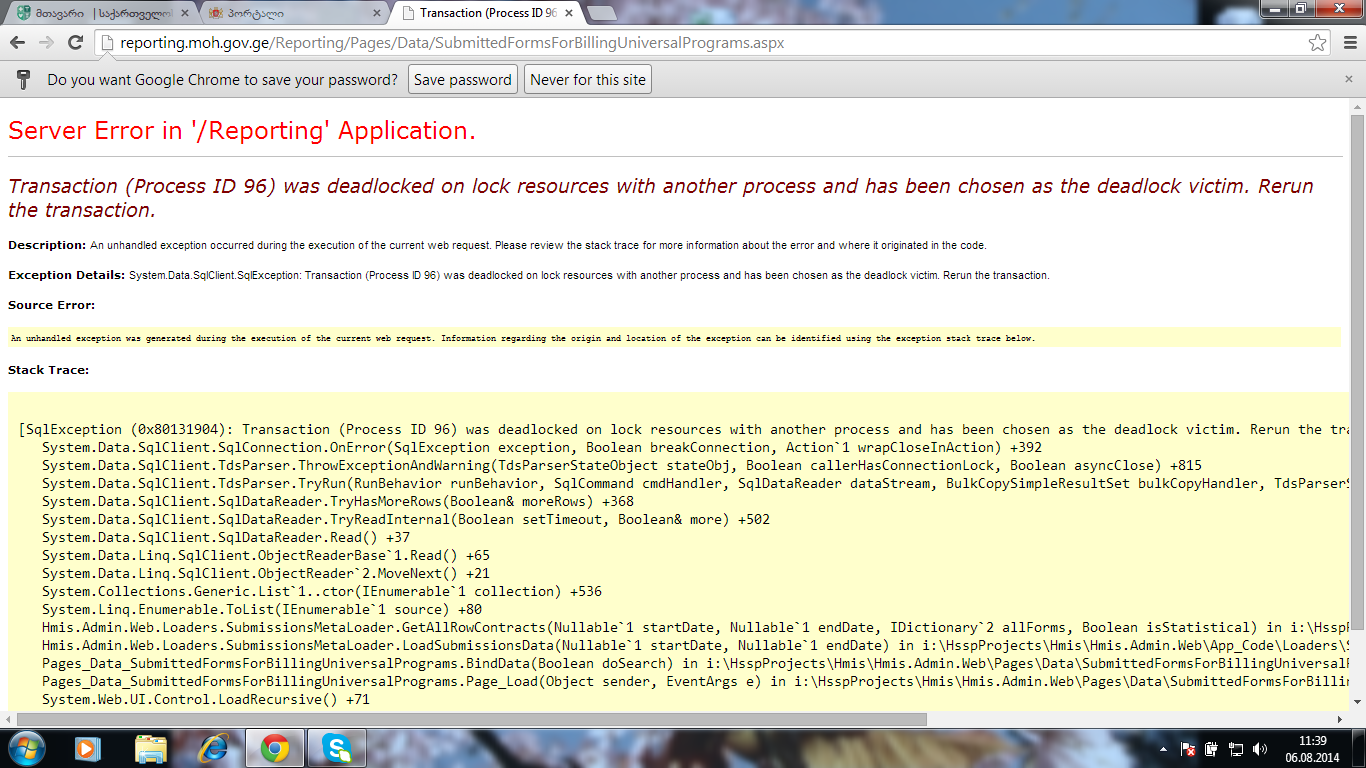Image resolution: width=1366 pixels, height=768 pixels.
Task: Open Internet Explorer from the taskbar
Action: point(214,747)
